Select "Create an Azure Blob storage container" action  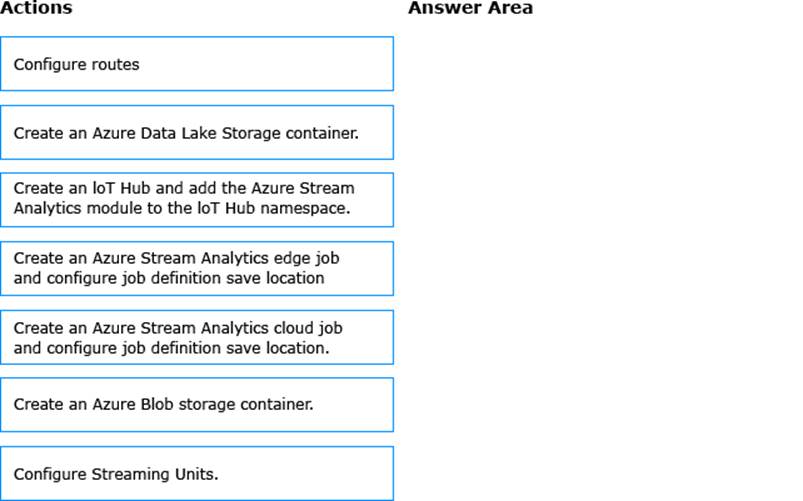click(196, 405)
